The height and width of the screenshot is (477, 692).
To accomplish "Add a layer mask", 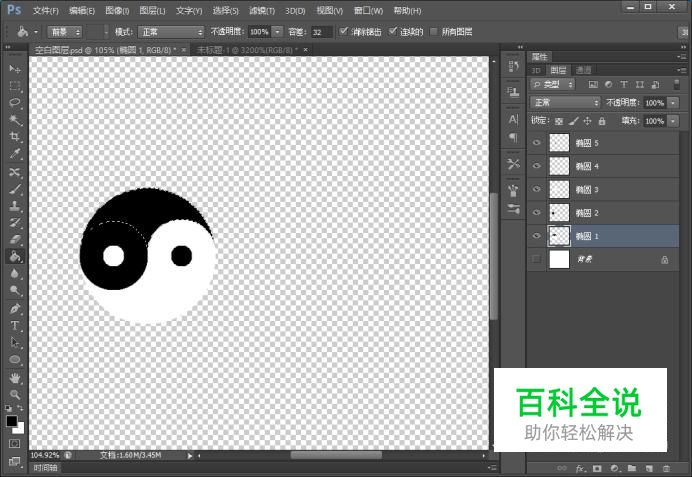I will 597,469.
